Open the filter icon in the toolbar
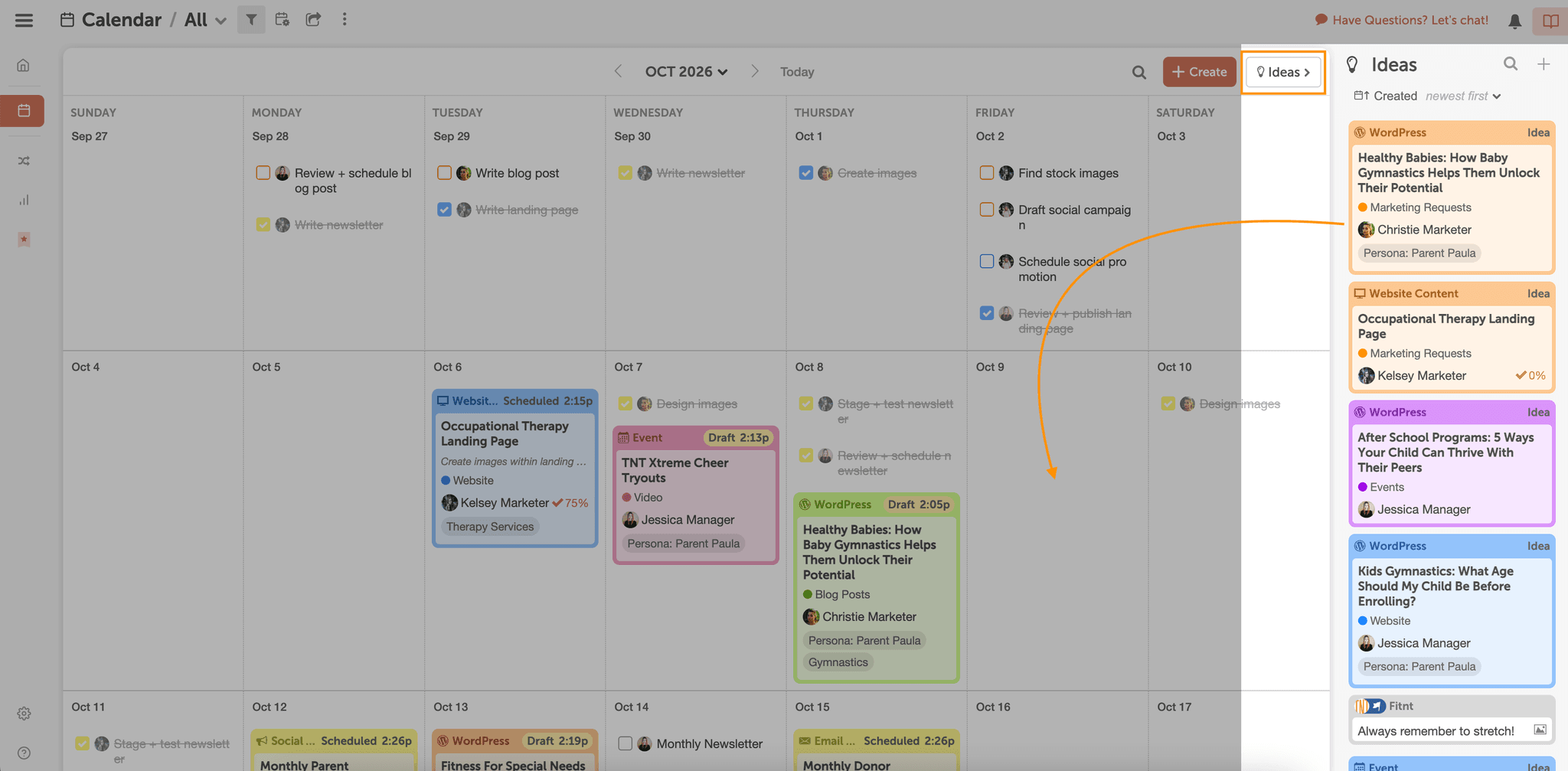 click(251, 19)
